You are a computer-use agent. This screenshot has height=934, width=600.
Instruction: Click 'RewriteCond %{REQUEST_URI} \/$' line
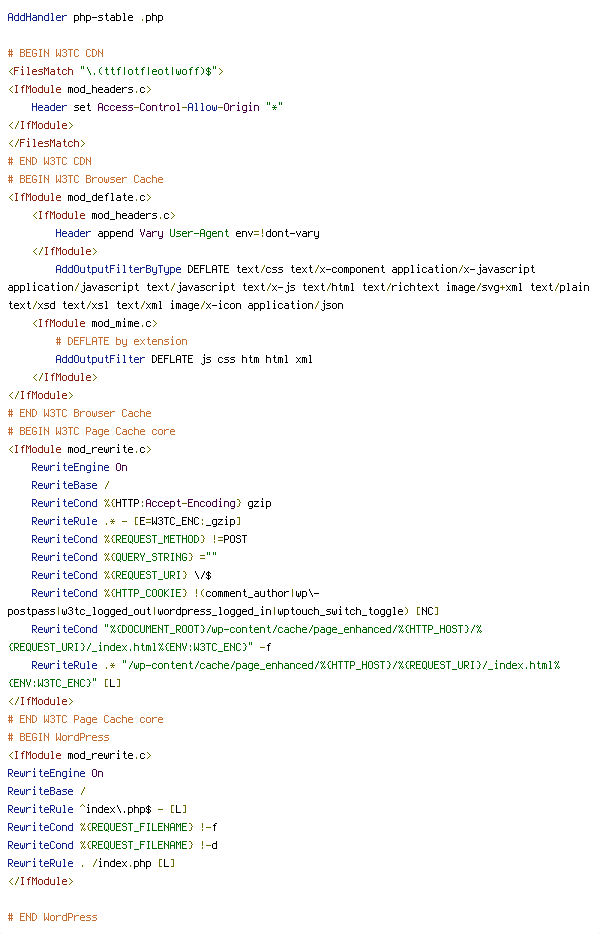[121, 575]
